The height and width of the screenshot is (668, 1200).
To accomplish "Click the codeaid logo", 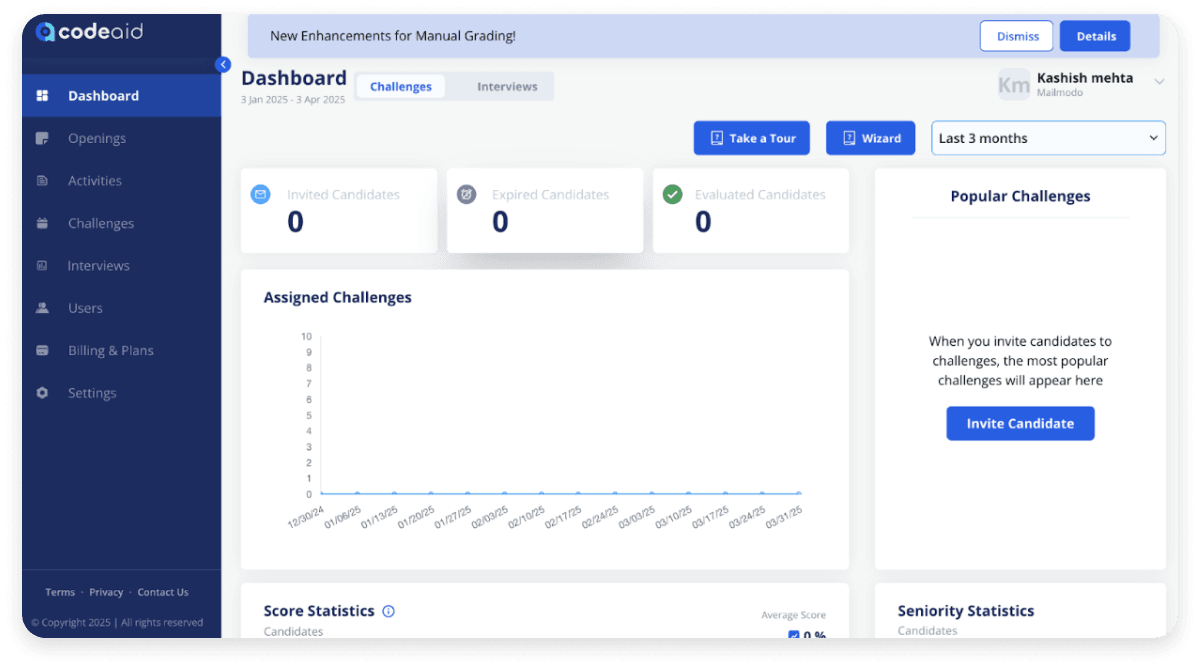I will (89, 32).
